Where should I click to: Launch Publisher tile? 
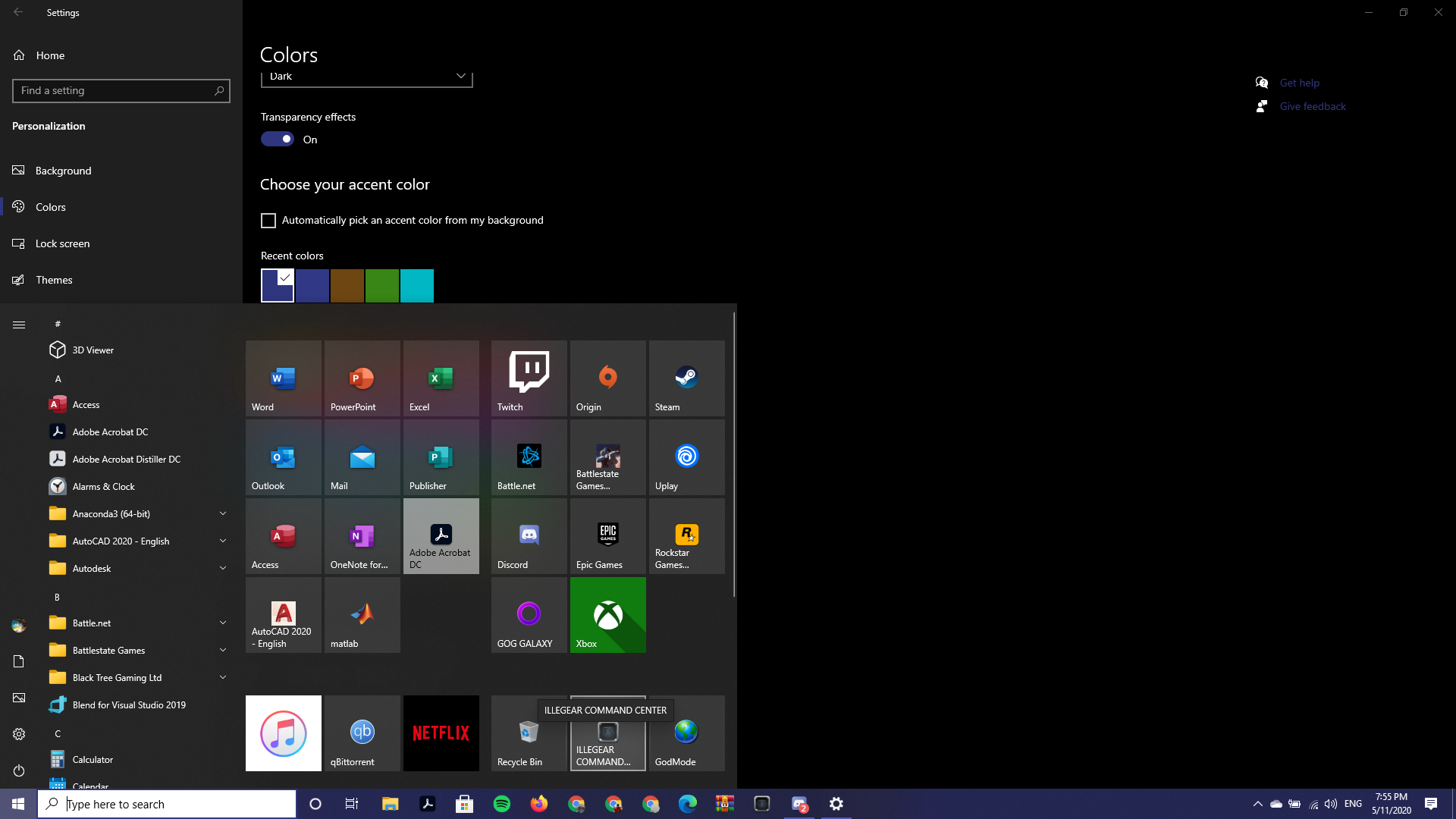441,457
